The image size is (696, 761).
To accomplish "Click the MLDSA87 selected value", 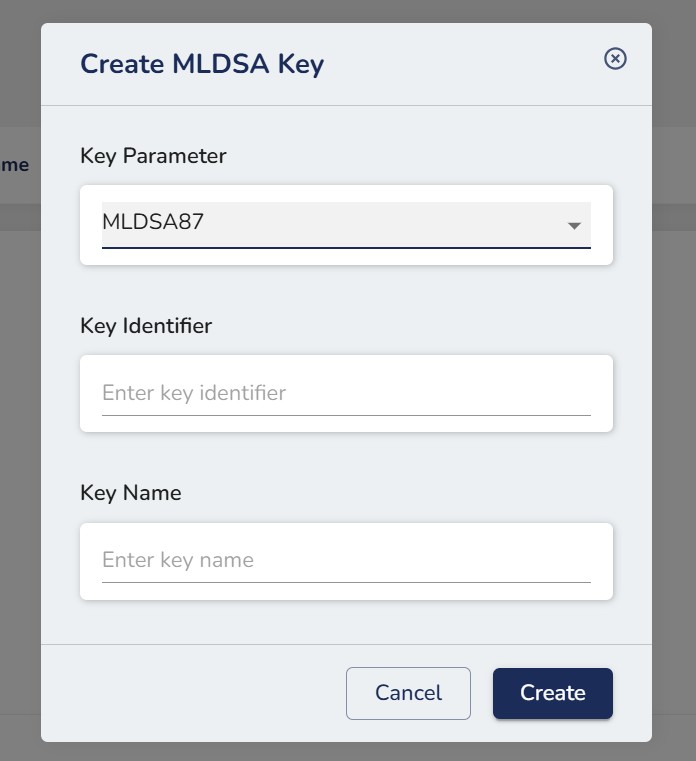I will tap(153, 222).
